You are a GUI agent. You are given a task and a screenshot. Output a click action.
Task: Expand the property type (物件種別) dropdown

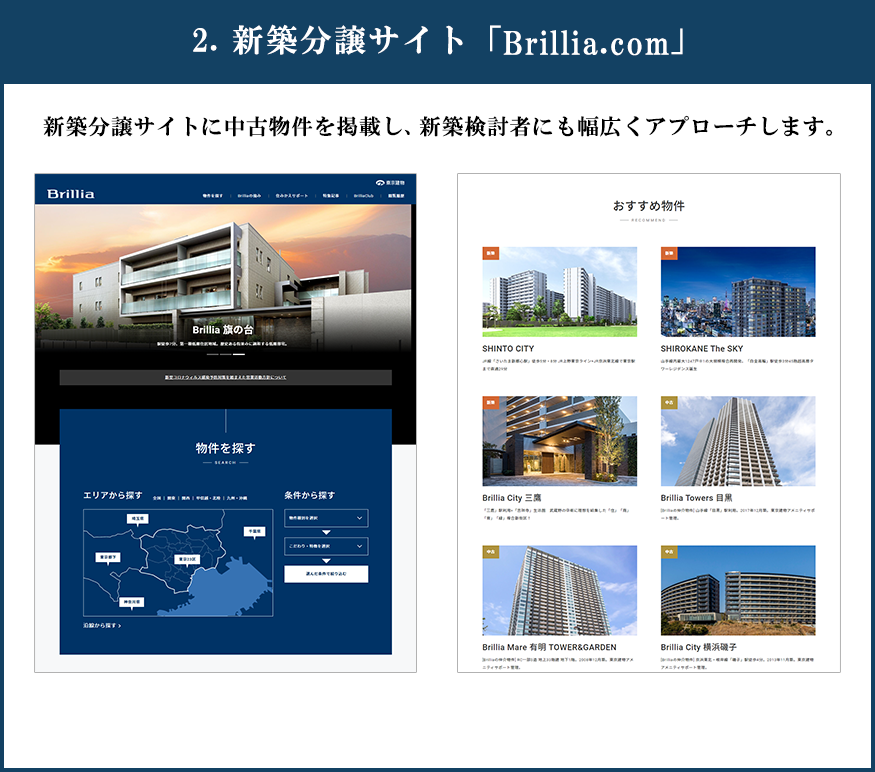(326, 518)
